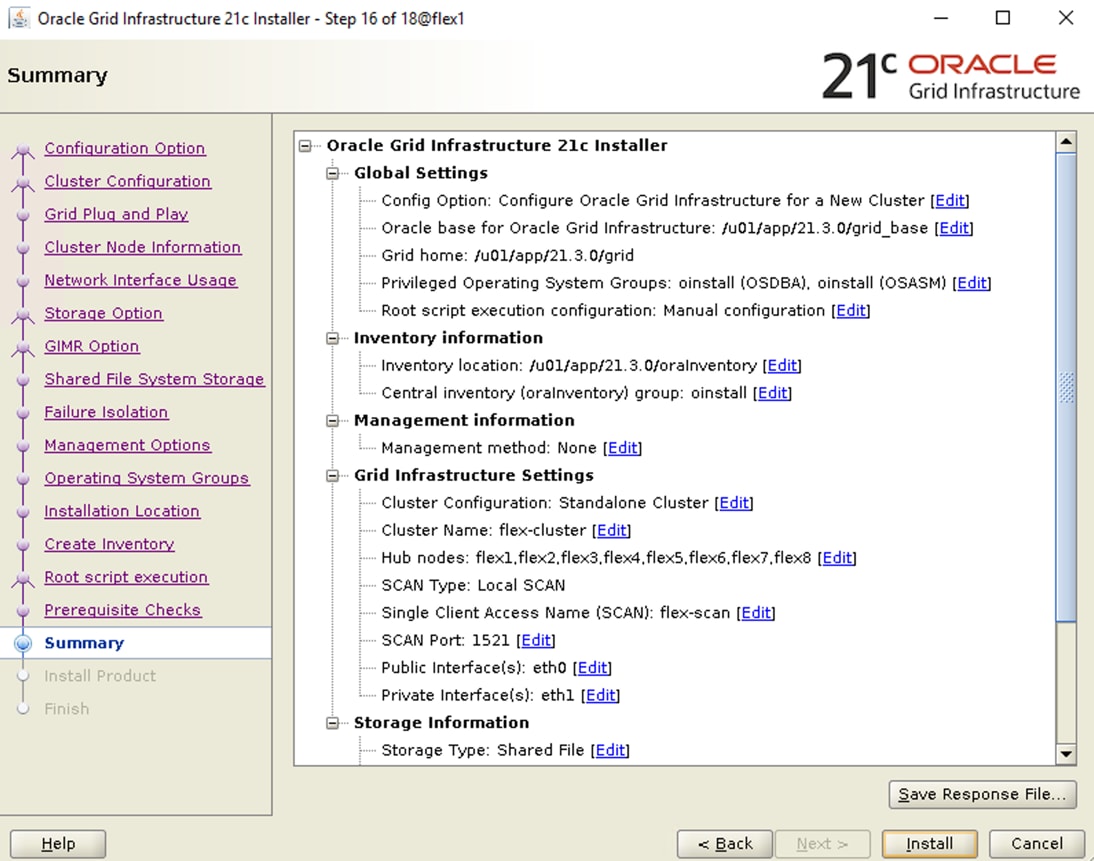The height and width of the screenshot is (861, 1094).
Task: Edit the SCAN Port 1521
Action: 536,641
